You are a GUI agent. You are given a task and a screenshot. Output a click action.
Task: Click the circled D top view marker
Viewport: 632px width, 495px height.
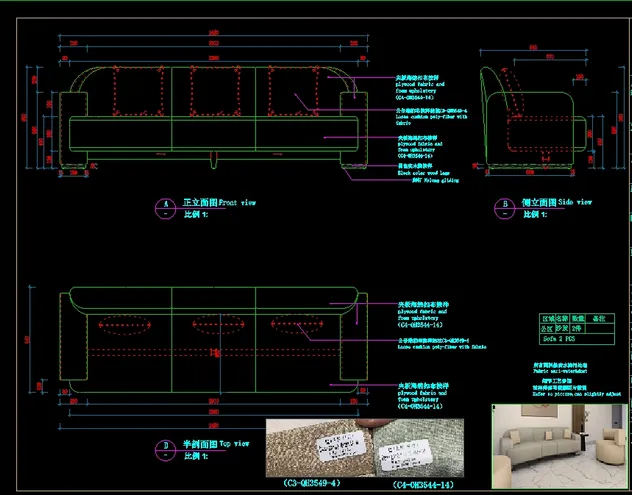(166, 450)
